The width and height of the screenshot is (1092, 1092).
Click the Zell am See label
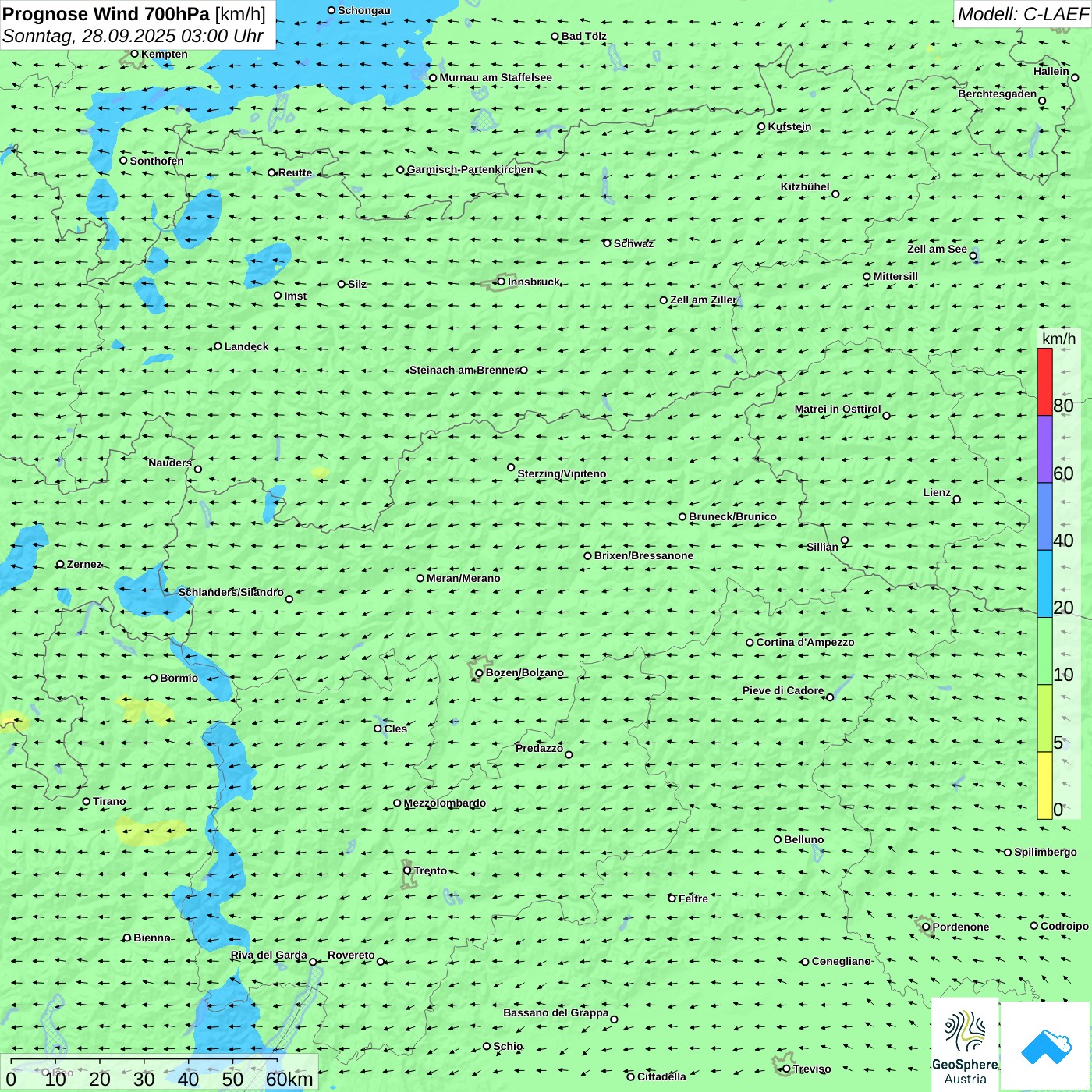pyautogui.click(x=937, y=249)
